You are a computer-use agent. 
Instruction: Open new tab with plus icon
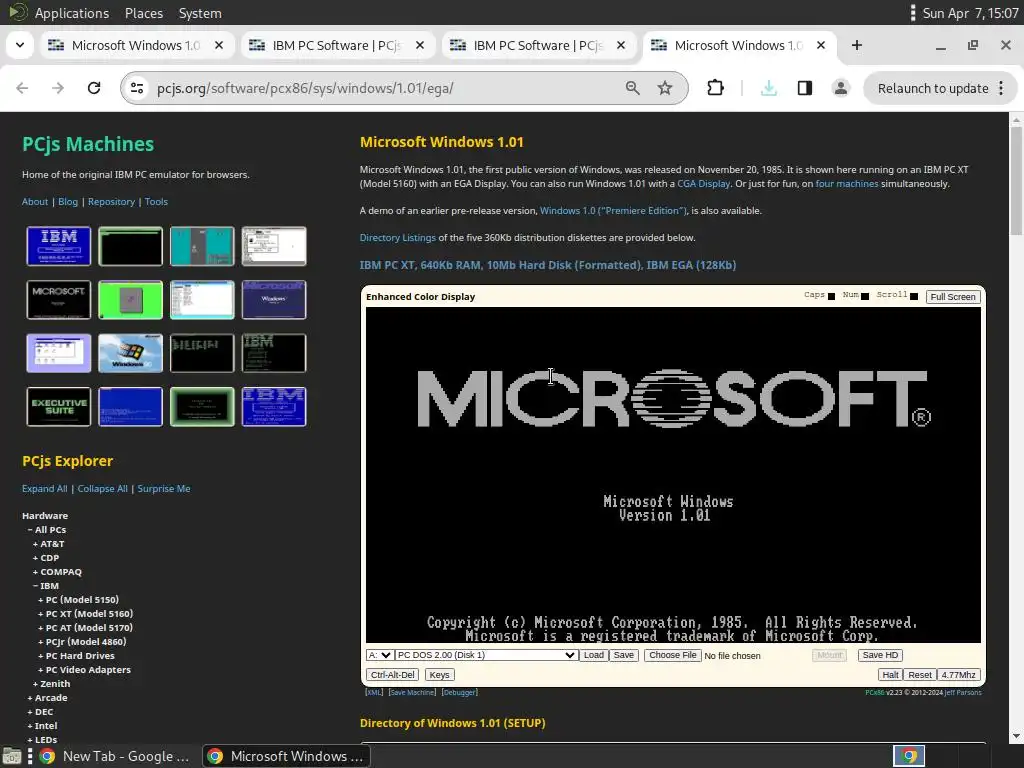click(x=857, y=45)
